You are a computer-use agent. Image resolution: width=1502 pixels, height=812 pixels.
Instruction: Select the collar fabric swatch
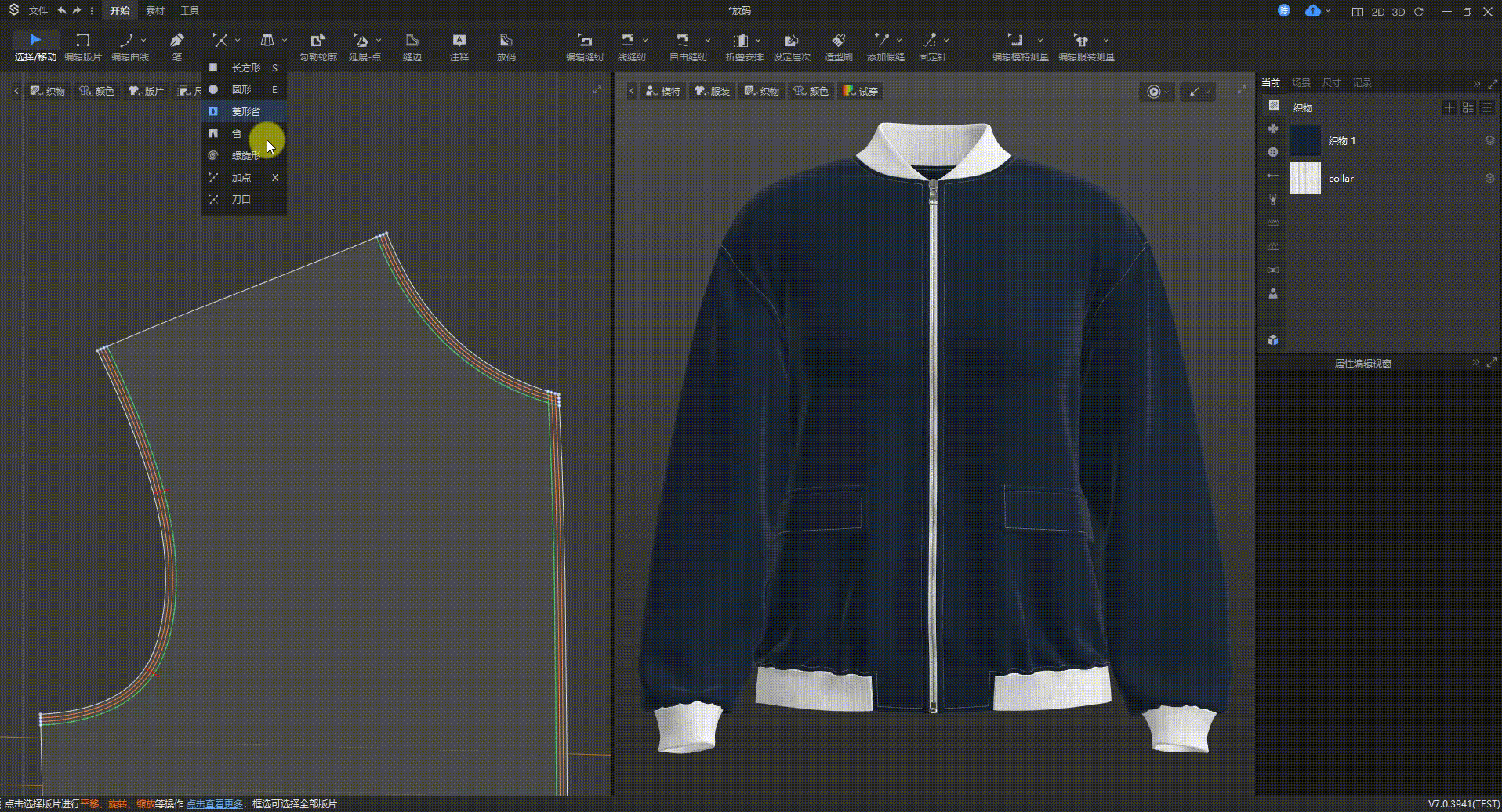[x=1305, y=178]
